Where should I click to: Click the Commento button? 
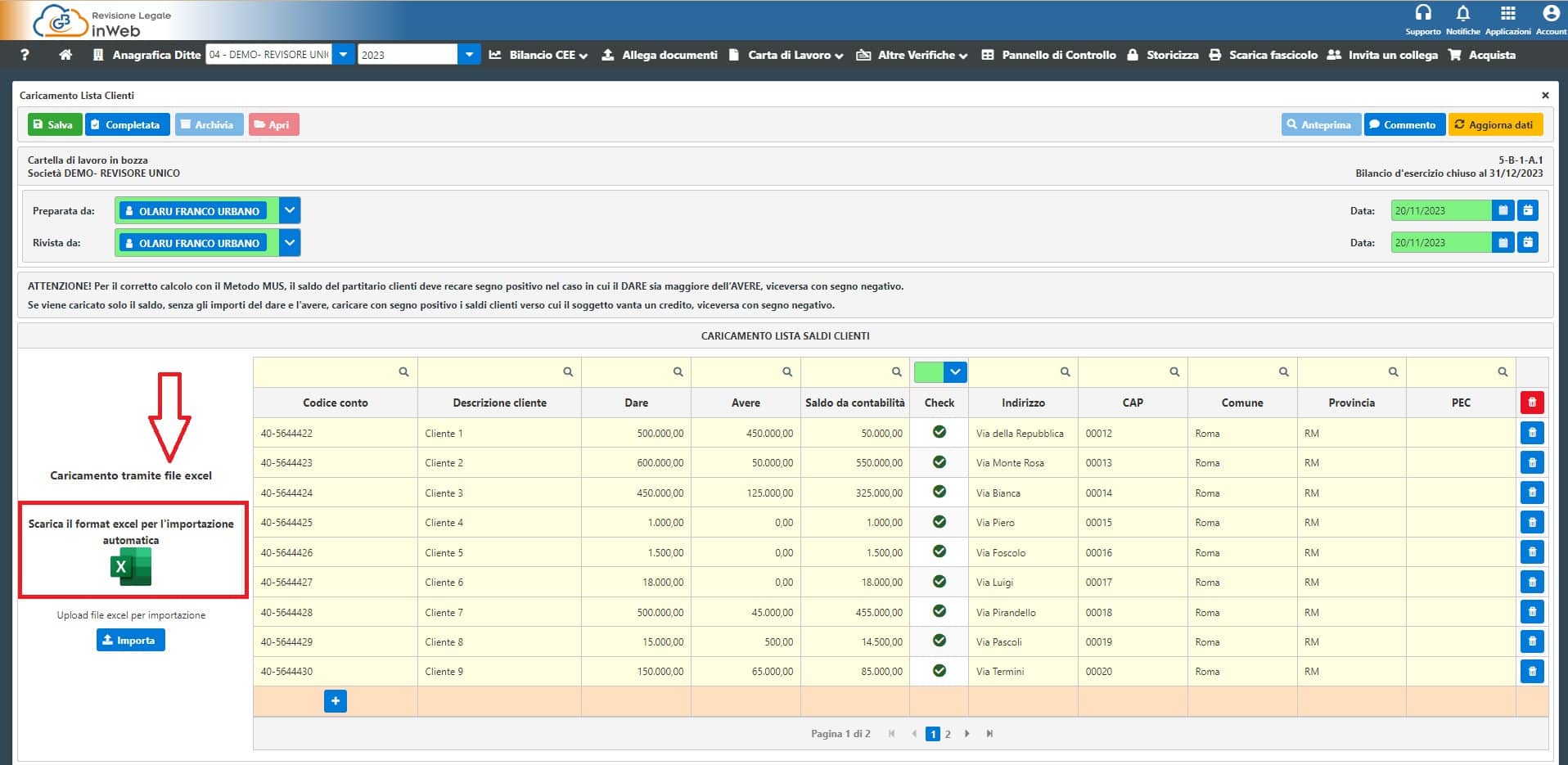click(x=1404, y=124)
